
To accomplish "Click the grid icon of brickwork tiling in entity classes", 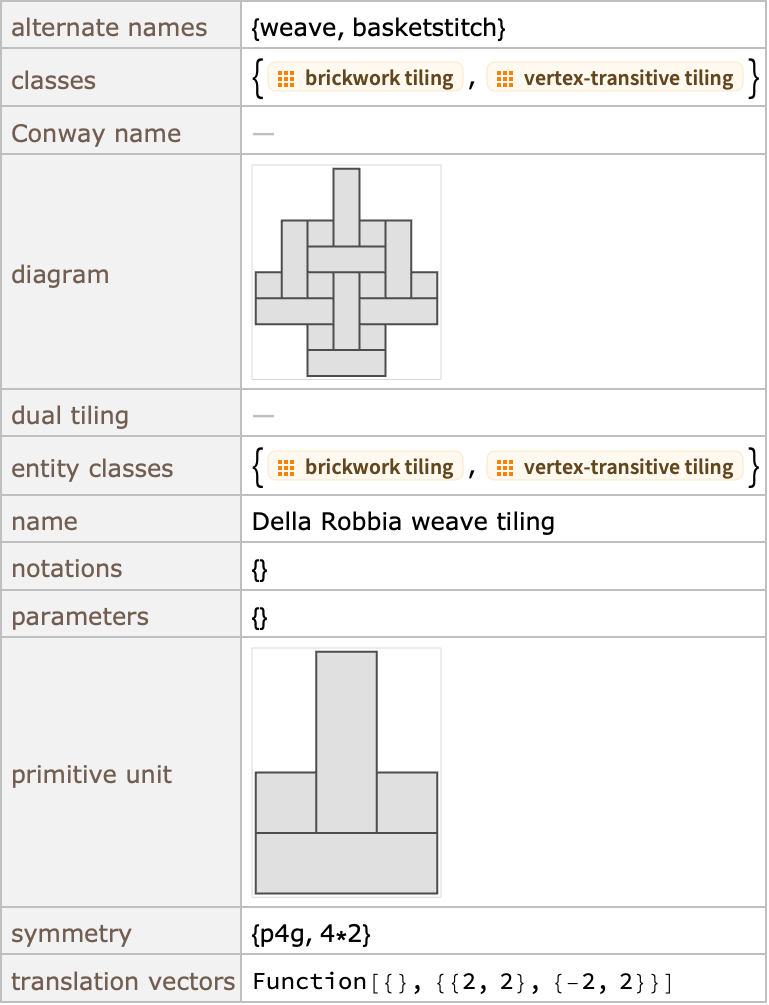I will tap(286, 468).
